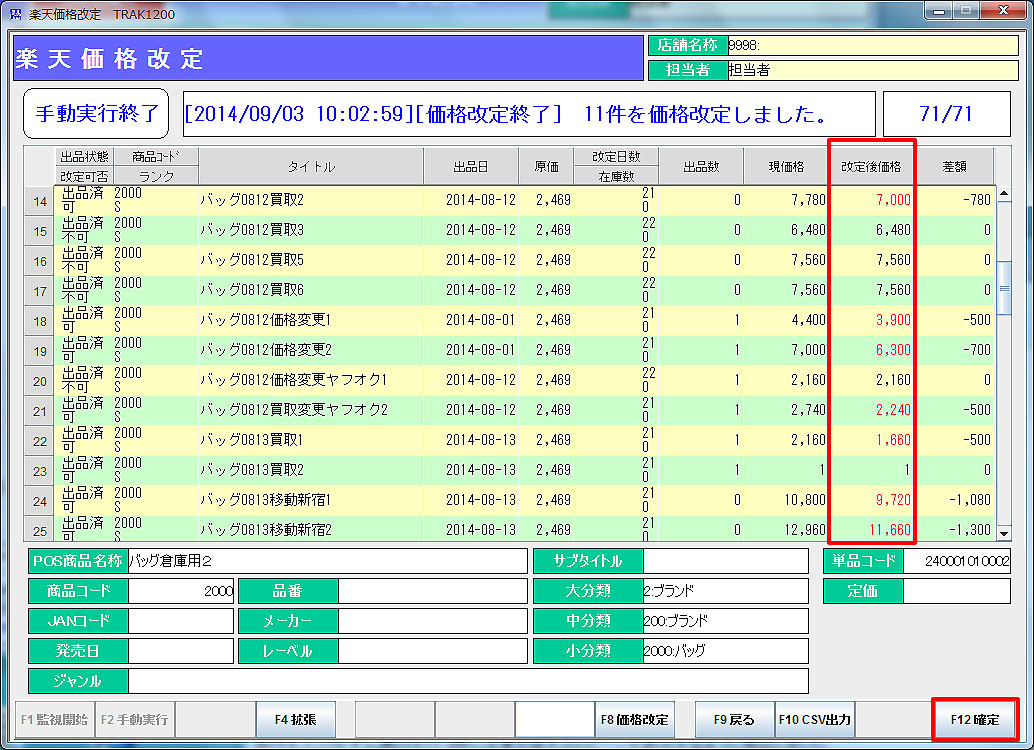Select row 18 バッグ0812価格変更1
This screenshot has height=750, width=1034.
pos(310,320)
